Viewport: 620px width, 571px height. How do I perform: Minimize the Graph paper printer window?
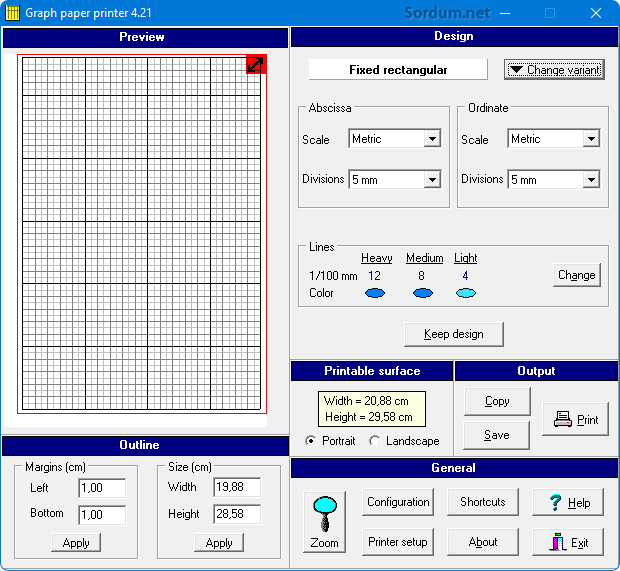click(x=505, y=13)
